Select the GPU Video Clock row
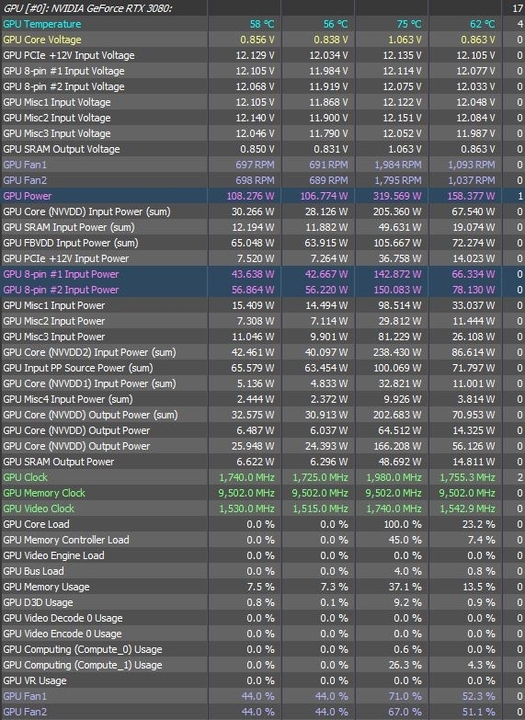525x720 pixels. click(262, 508)
